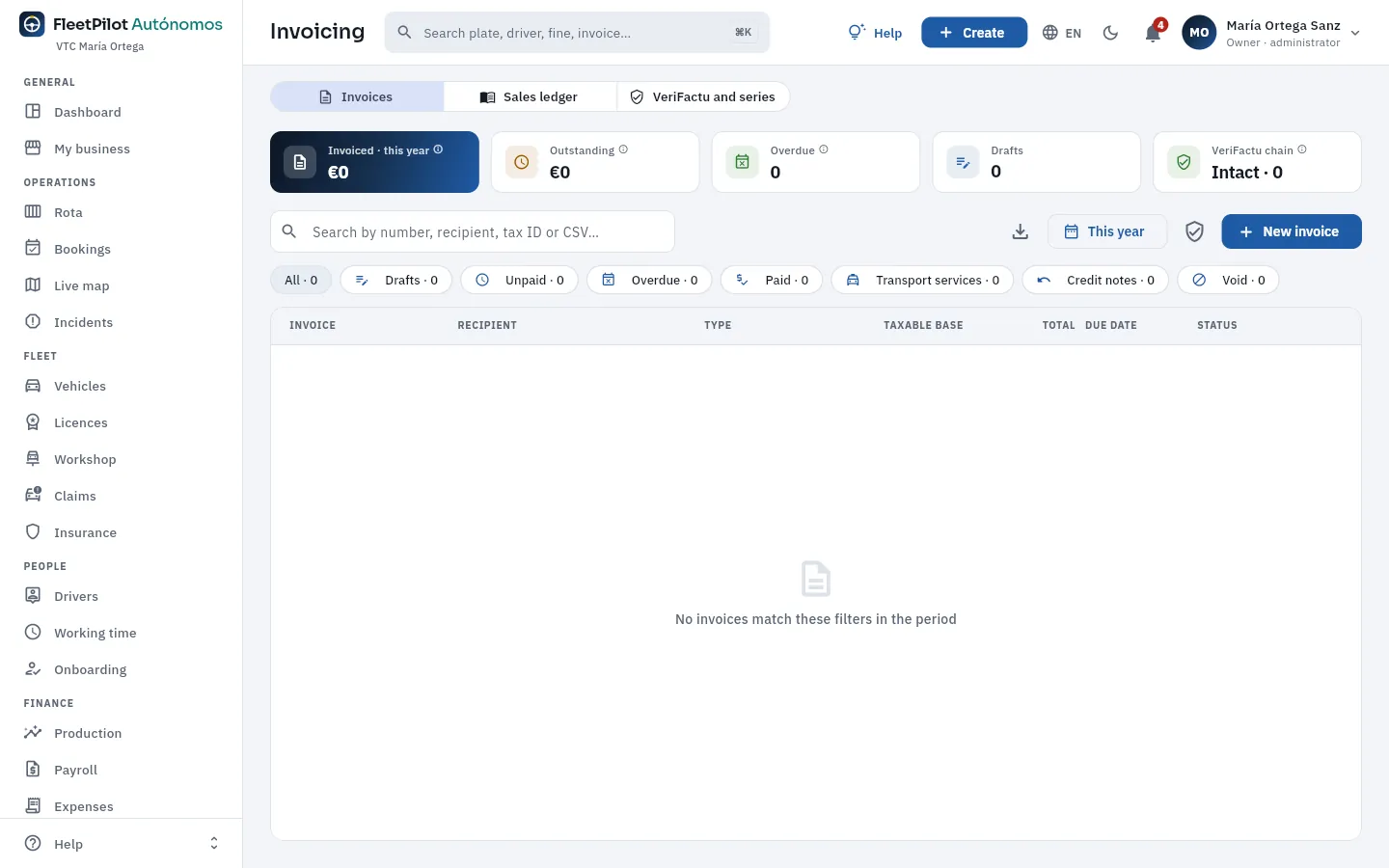
Task: Click the notifications bell icon
Action: [1153, 33]
